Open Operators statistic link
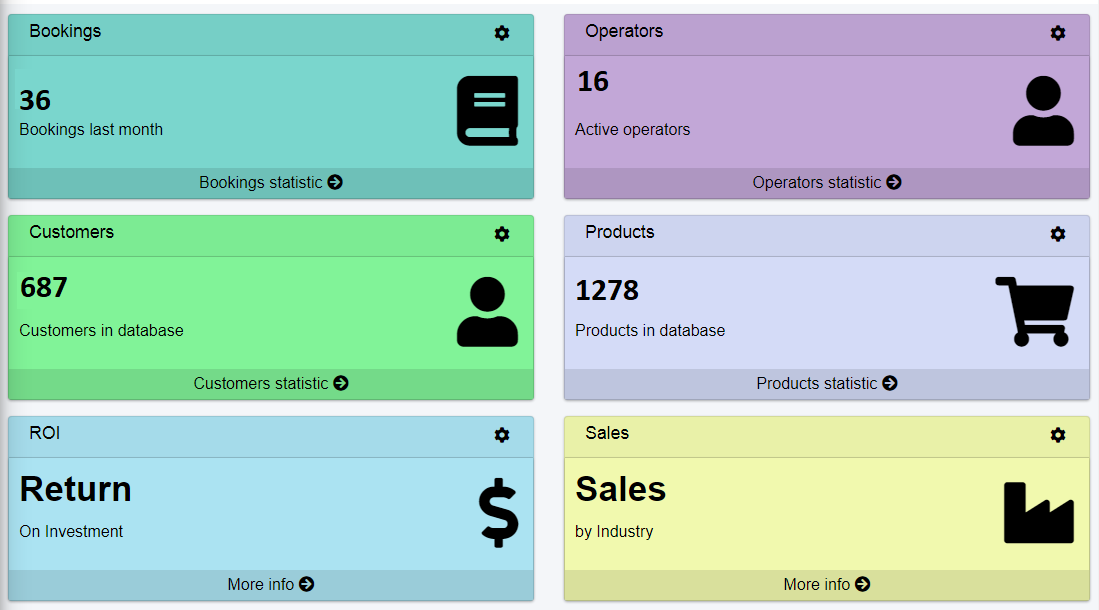This screenshot has height=610, width=1099. tap(827, 182)
